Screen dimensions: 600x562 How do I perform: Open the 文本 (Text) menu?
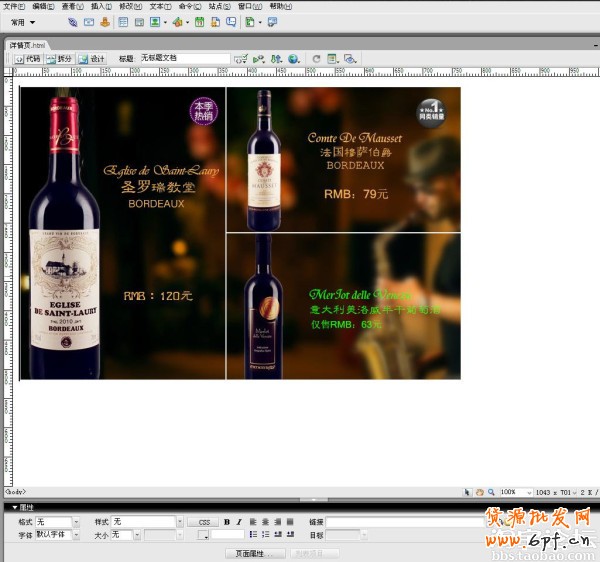coord(160,7)
